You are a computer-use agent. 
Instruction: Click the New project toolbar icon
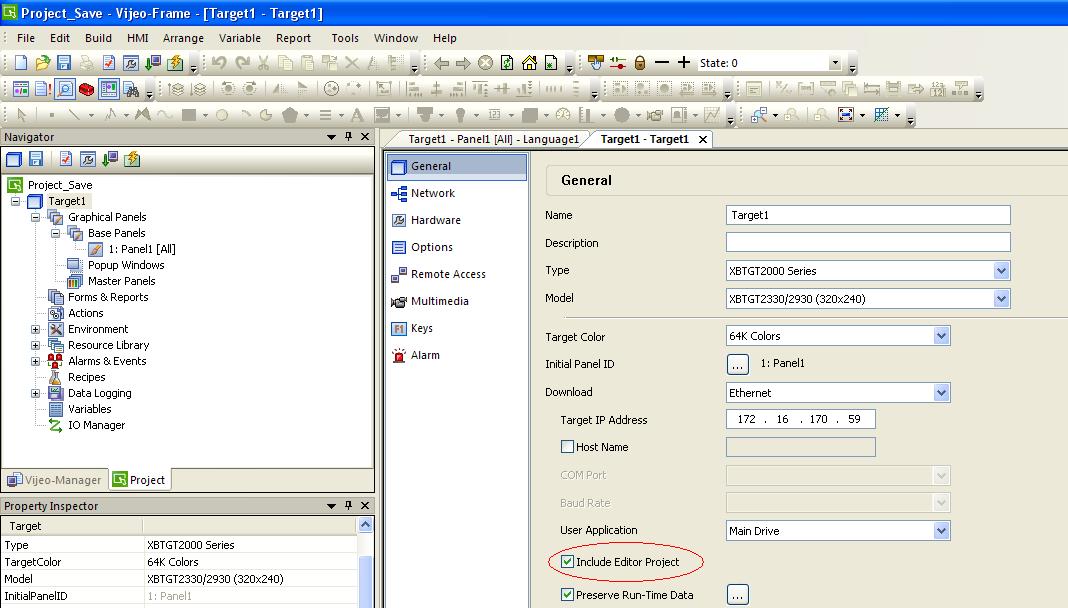pyautogui.click(x=20, y=63)
